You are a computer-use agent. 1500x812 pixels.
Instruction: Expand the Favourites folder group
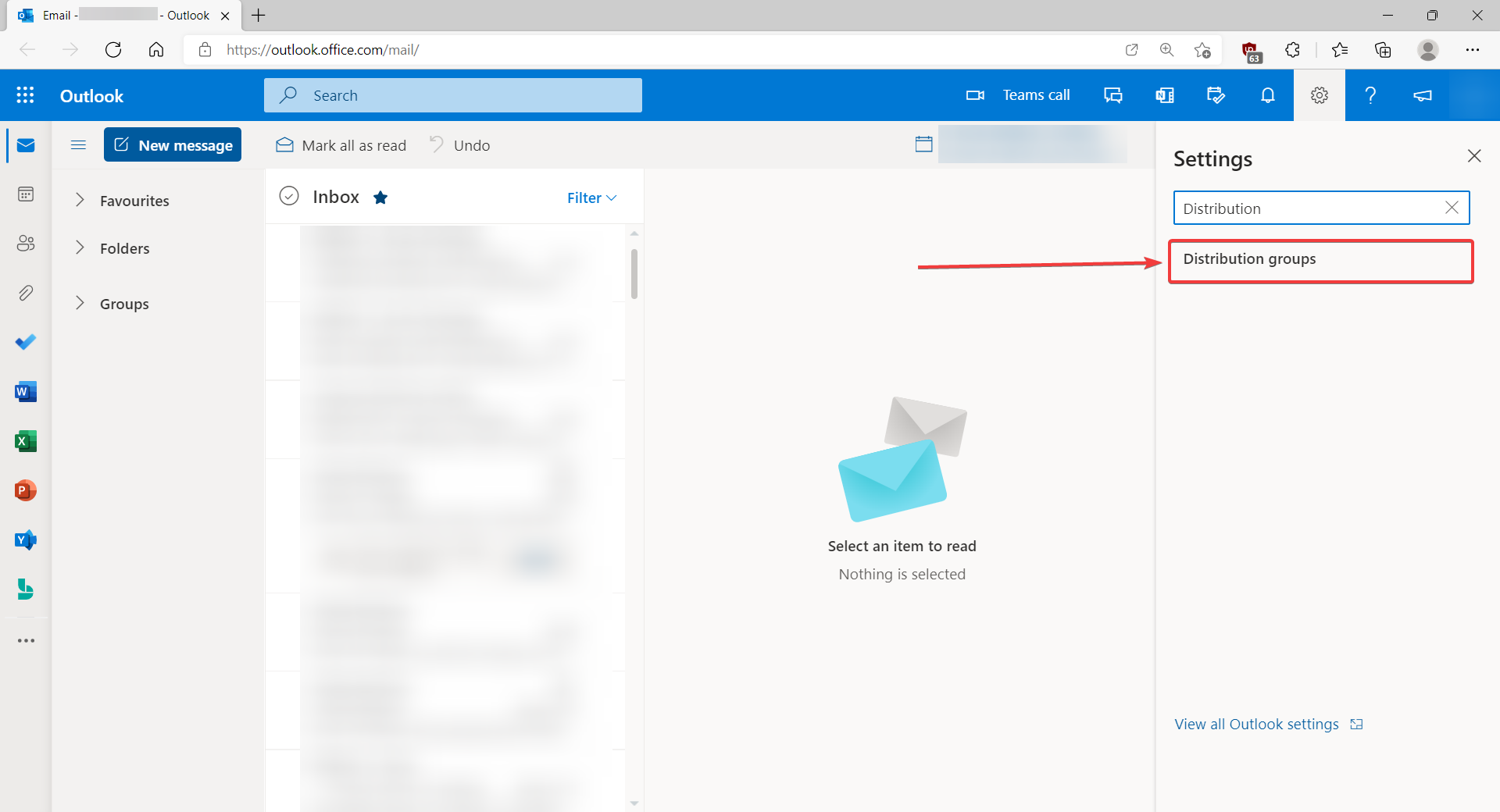[x=80, y=201]
